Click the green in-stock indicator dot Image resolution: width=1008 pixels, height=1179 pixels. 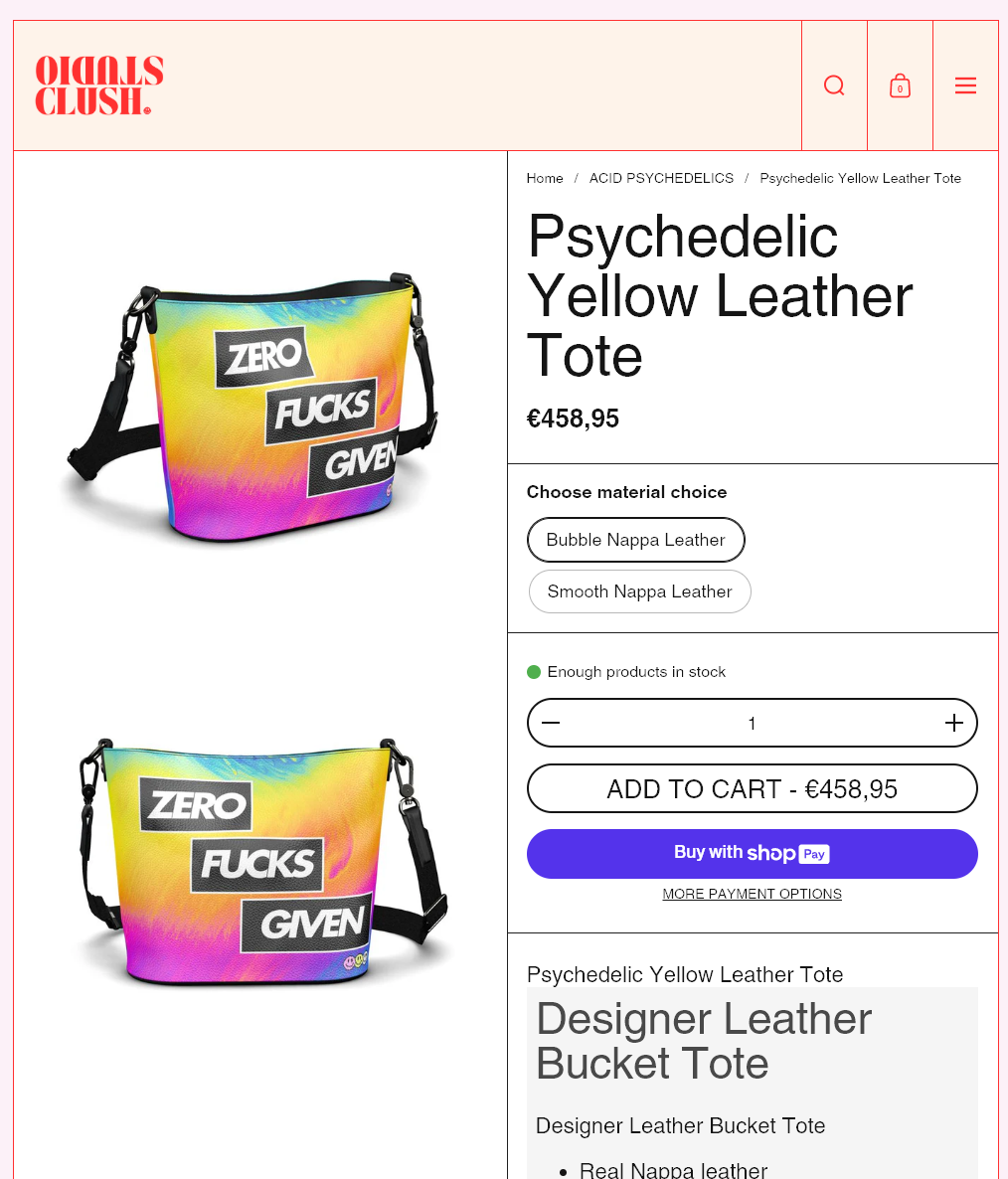pos(534,671)
